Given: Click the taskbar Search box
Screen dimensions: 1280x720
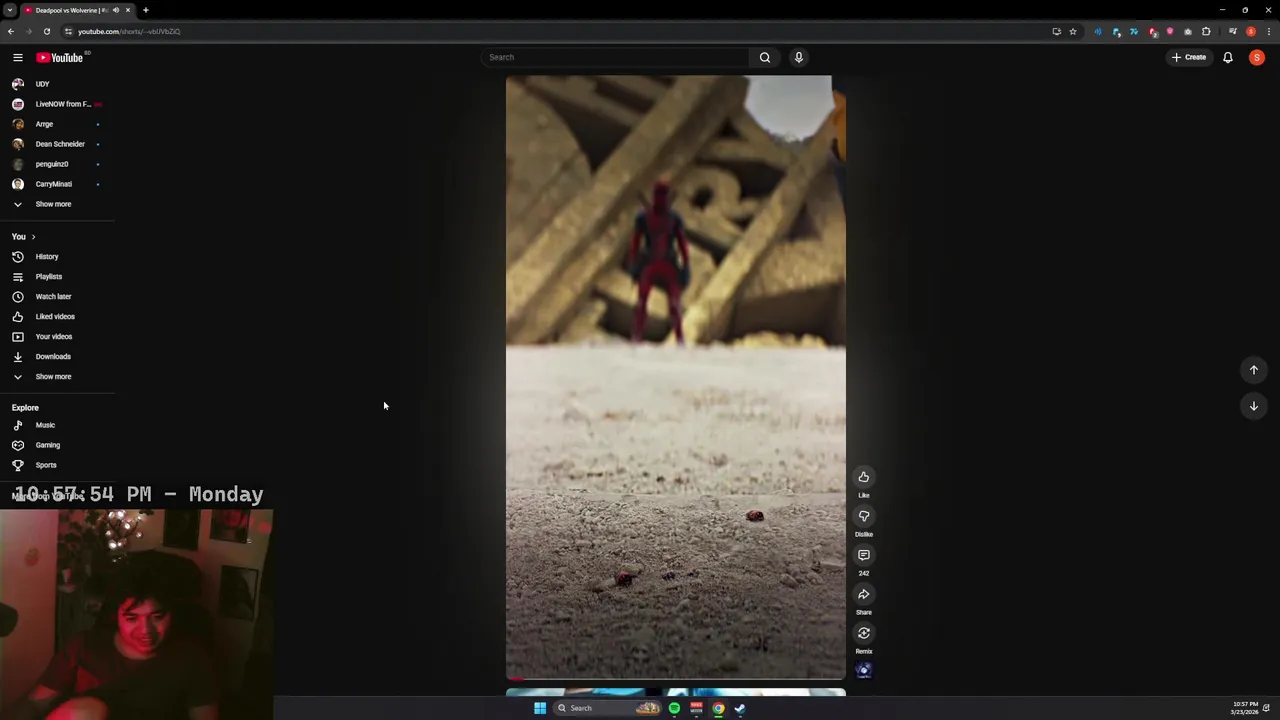Looking at the screenshot, I should click(x=608, y=708).
